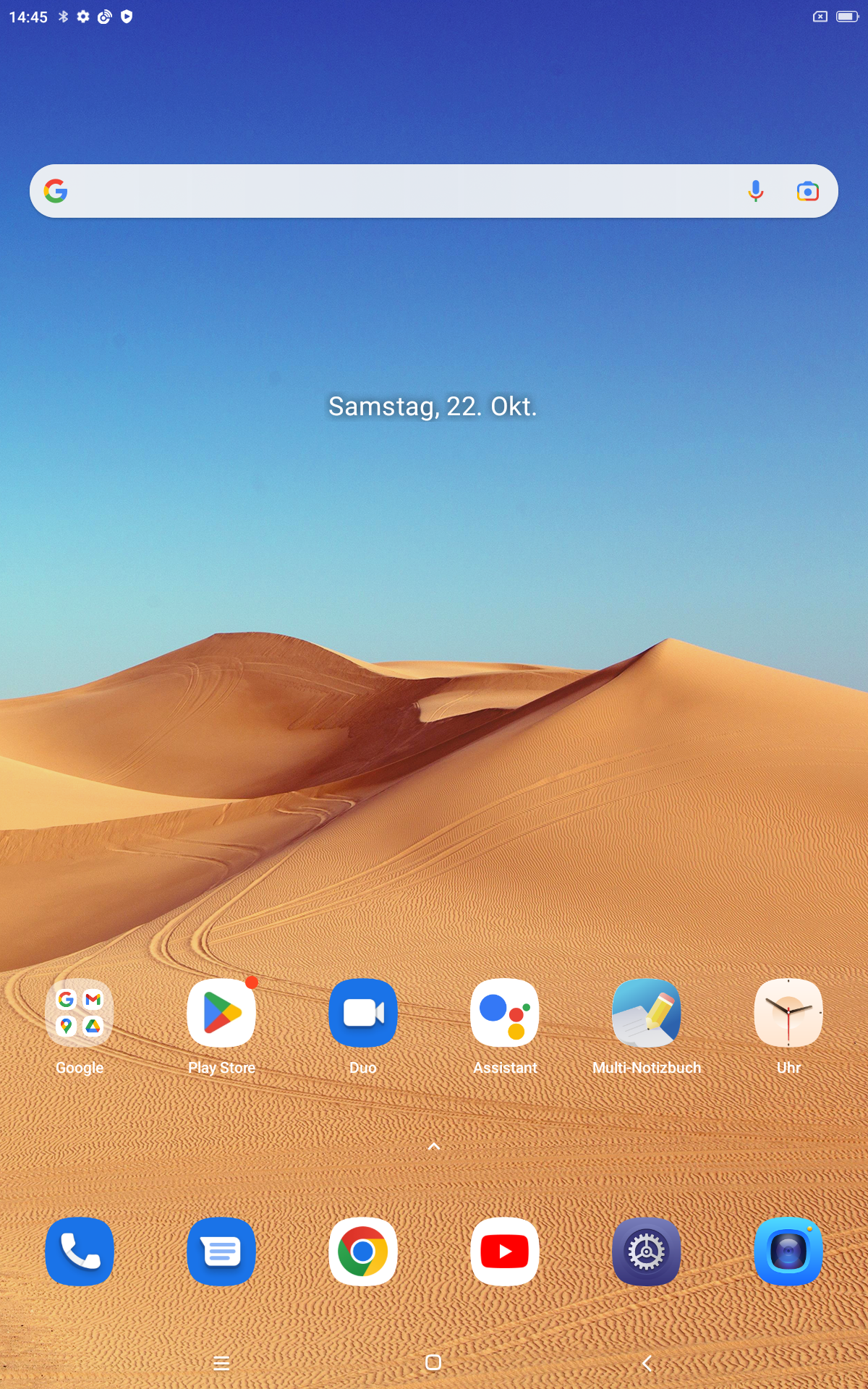This screenshot has width=868, height=1389.
Task: Launch the Play Store app
Action: coord(221,1013)
